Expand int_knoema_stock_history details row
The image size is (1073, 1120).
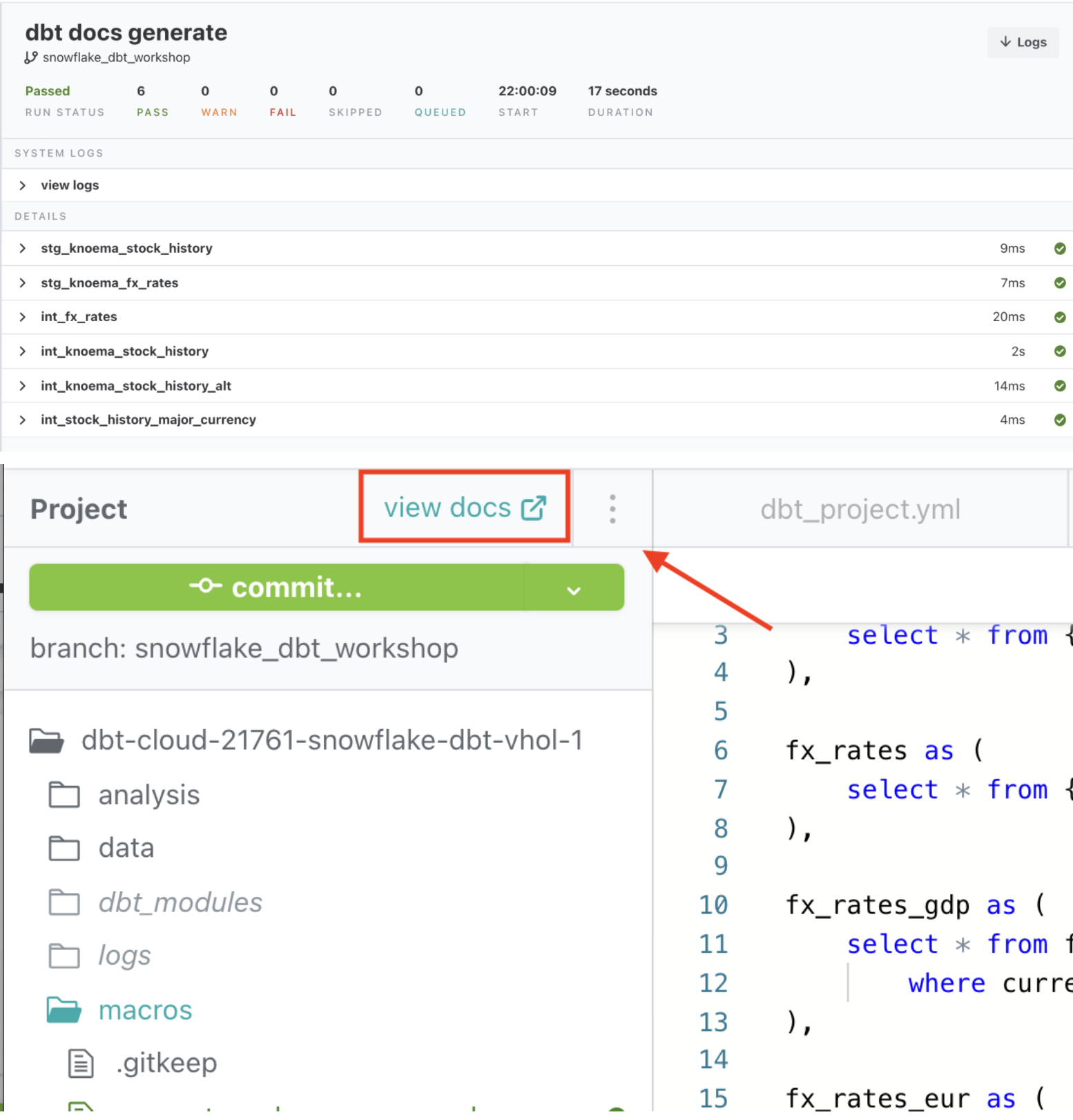(x=23, y=351)
